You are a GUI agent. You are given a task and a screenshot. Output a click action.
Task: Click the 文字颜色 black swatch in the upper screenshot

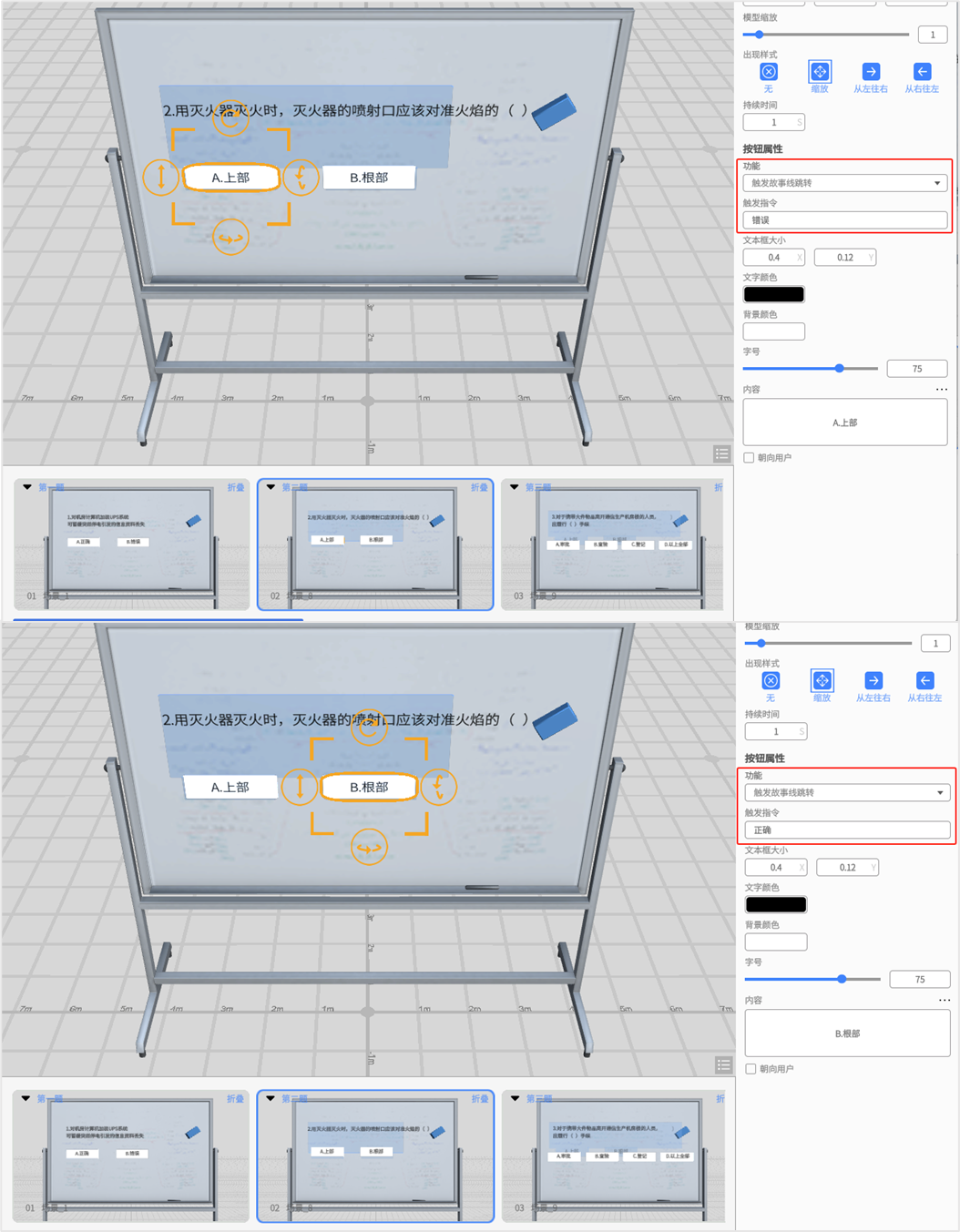point(774,294)
